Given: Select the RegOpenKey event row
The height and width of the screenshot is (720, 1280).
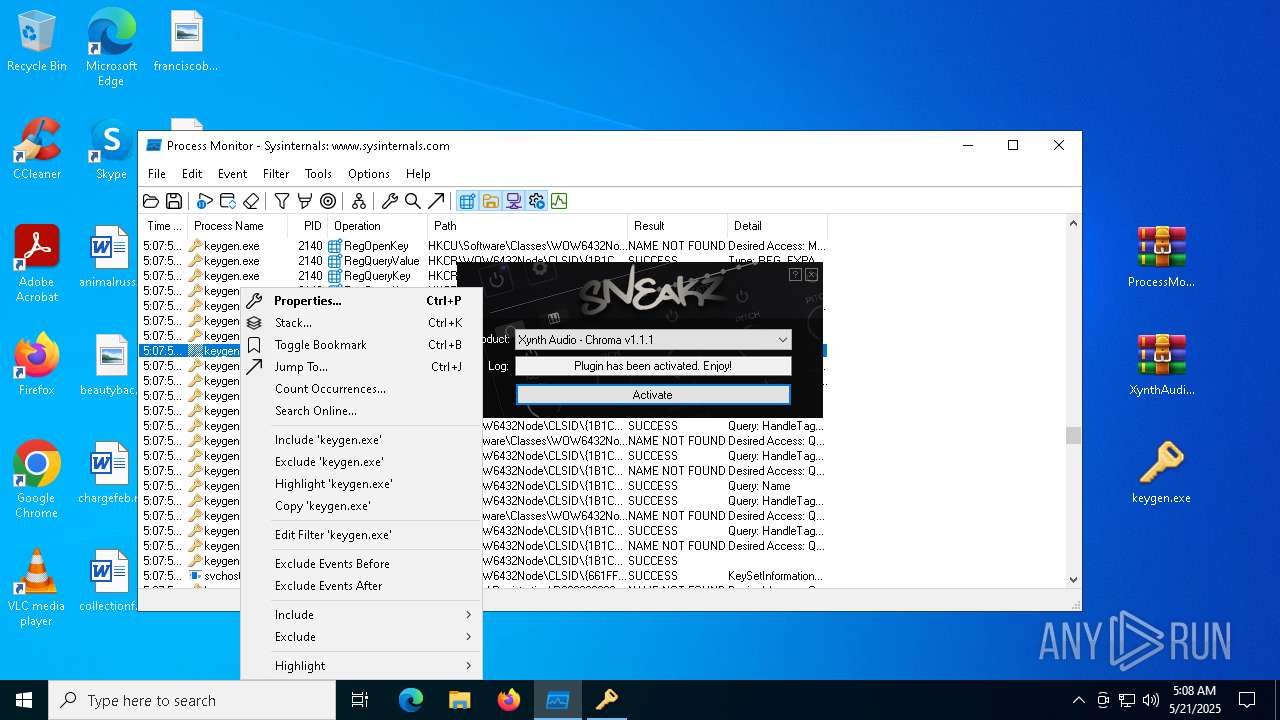Looking at the screenshot, I should tap(484, 246).
